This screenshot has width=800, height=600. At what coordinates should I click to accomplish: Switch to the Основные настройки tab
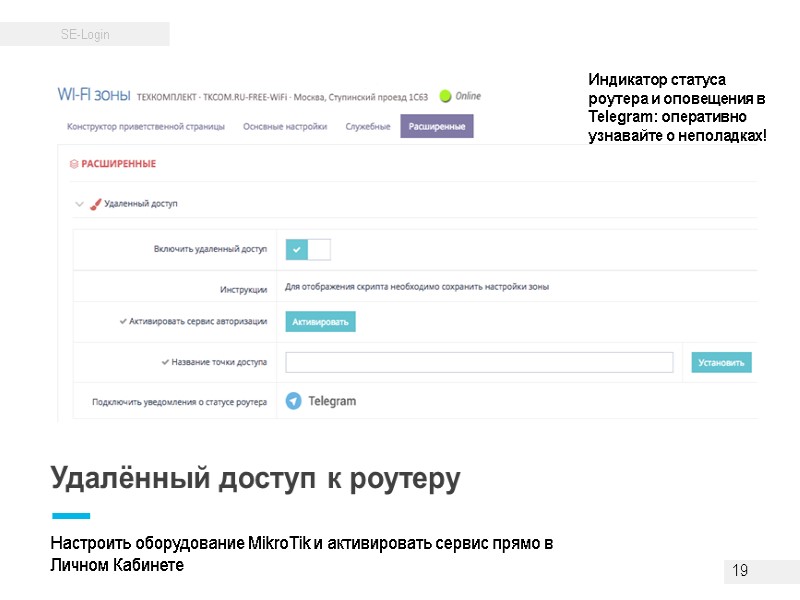click(284, 124)
